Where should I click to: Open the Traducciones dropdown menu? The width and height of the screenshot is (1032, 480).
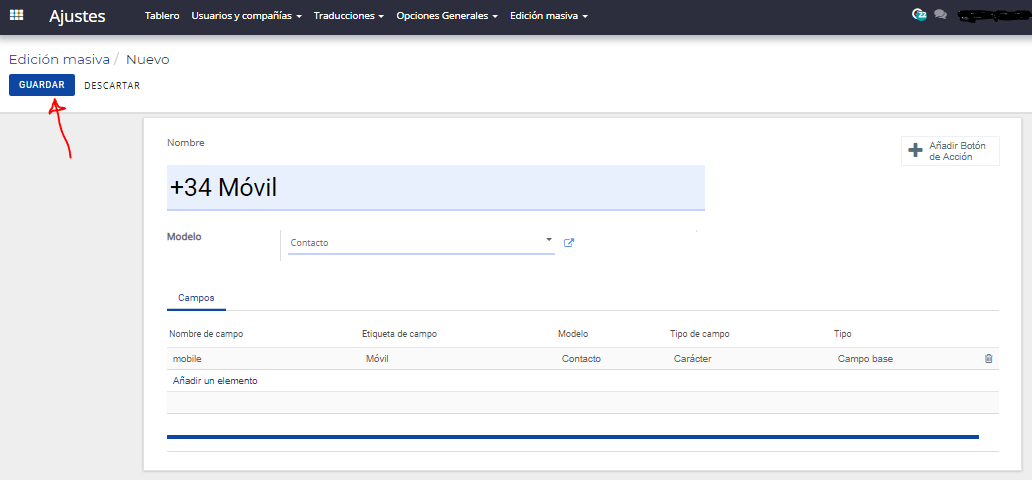click(349, 16)
